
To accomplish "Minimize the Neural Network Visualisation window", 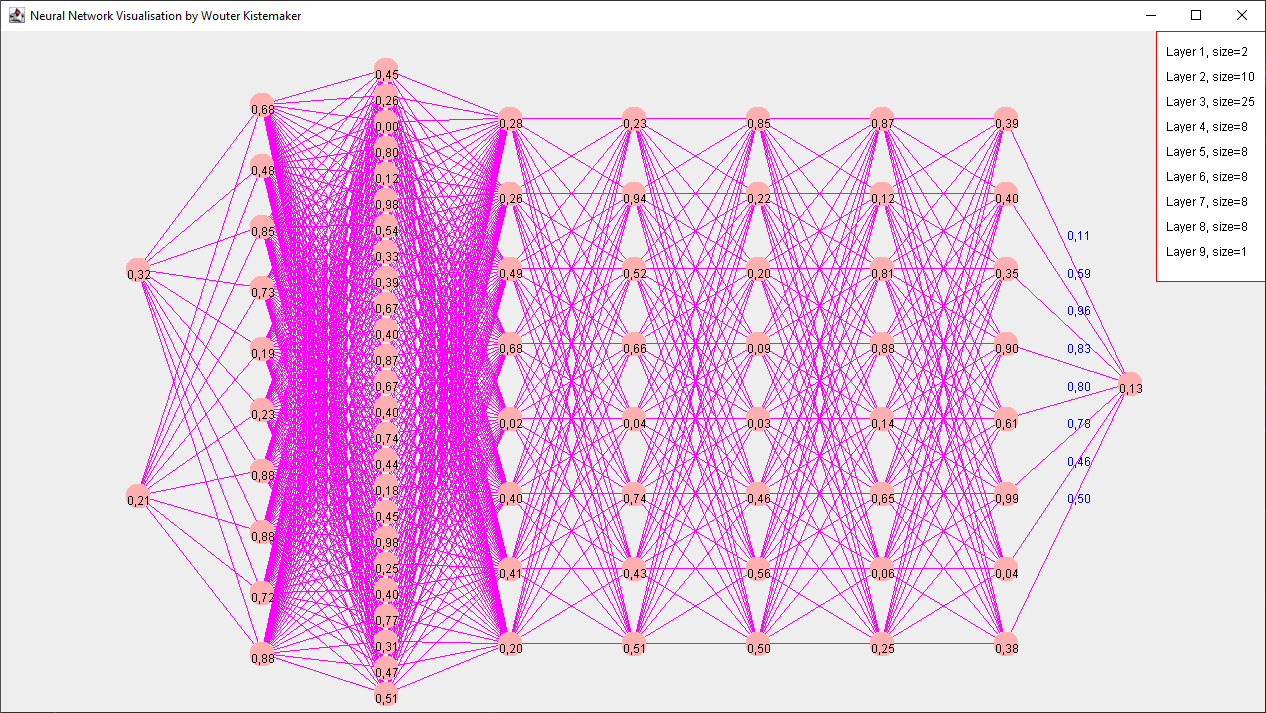I will point(1150,16).
